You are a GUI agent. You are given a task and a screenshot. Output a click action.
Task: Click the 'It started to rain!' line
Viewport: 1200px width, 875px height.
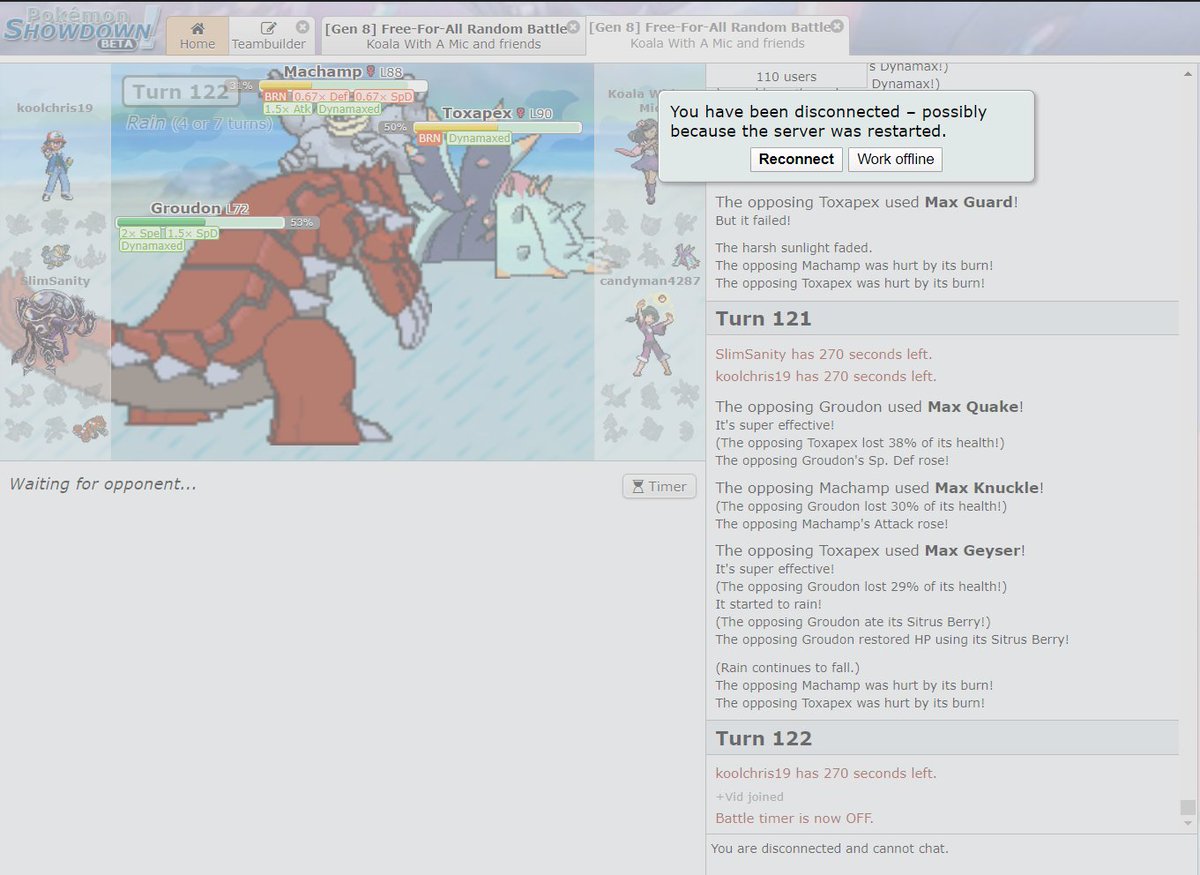pos(769,604)
